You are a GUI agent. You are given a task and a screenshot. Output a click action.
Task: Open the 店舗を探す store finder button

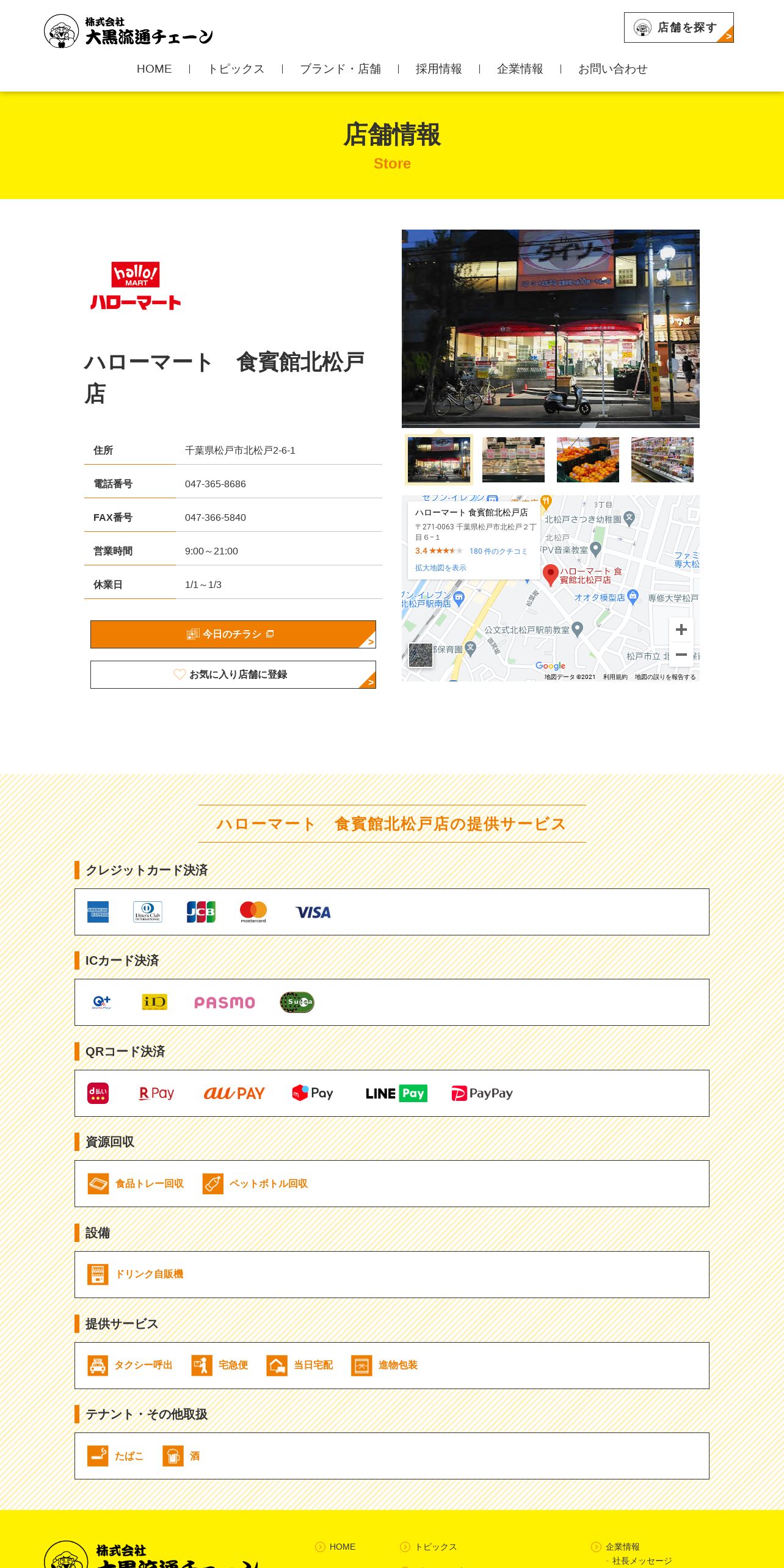tap(678, 27)
